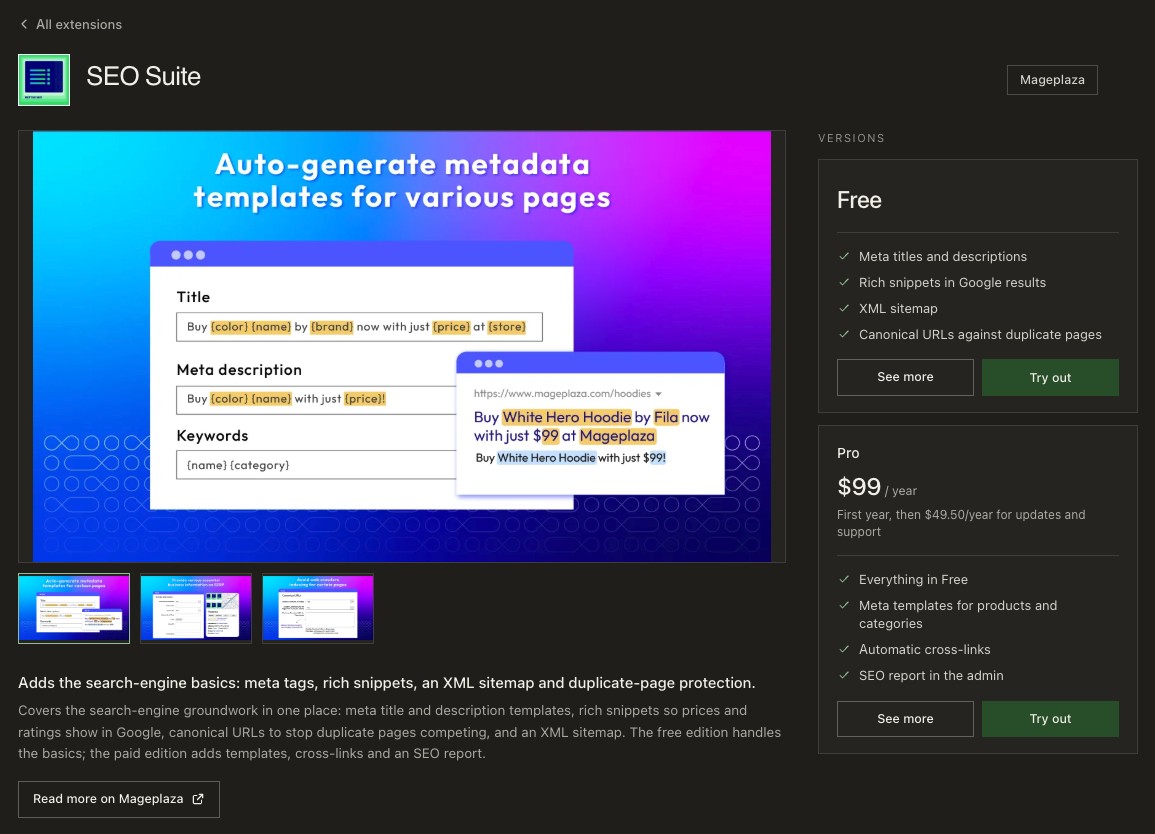Viewport: 1155px width, 834px height.
Task: Click Try out for Pro version
Action: [x=1050, y=718]
